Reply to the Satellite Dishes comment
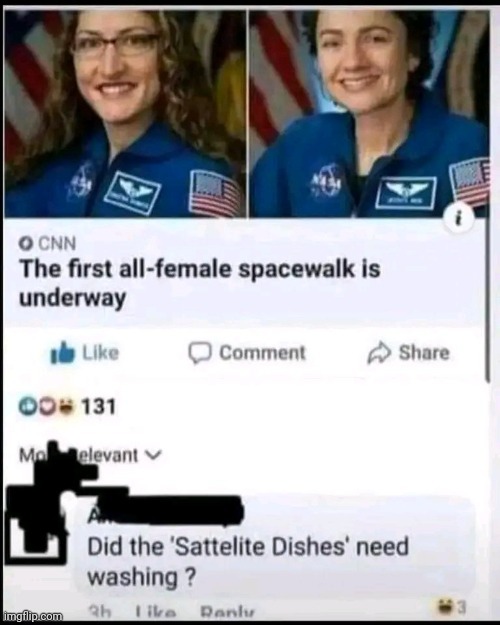 pyautogui.click(x=226, y=612)
